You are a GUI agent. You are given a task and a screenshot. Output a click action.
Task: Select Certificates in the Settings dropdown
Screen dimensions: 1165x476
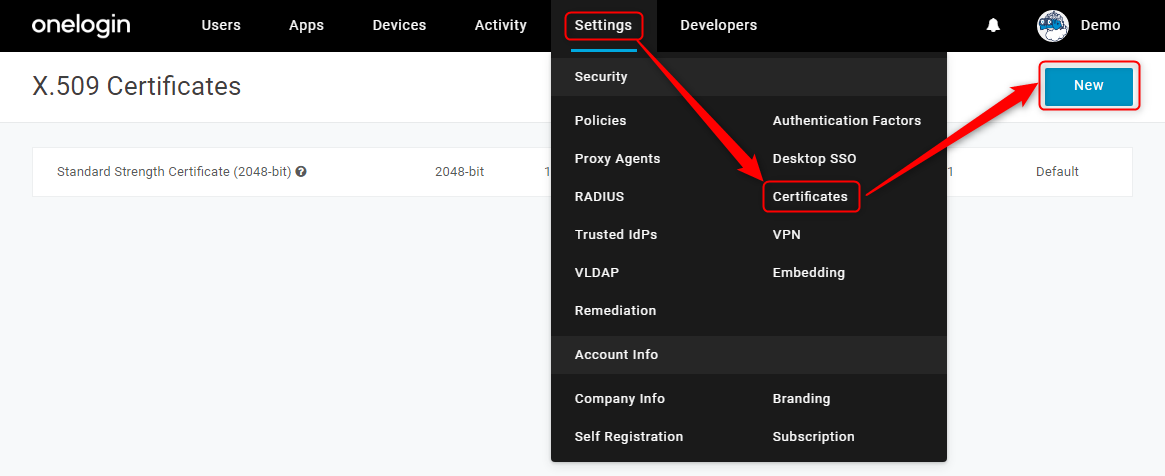[x=810, y=197]
